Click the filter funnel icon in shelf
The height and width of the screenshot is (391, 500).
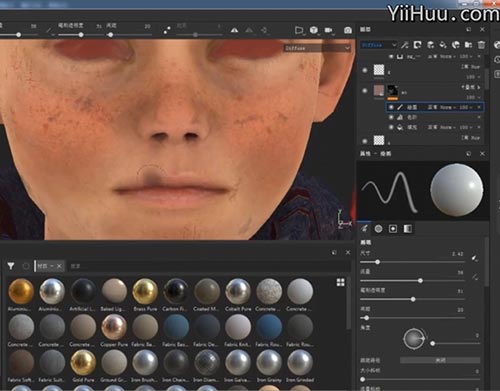pyautogui.click(x=11, y=266)
